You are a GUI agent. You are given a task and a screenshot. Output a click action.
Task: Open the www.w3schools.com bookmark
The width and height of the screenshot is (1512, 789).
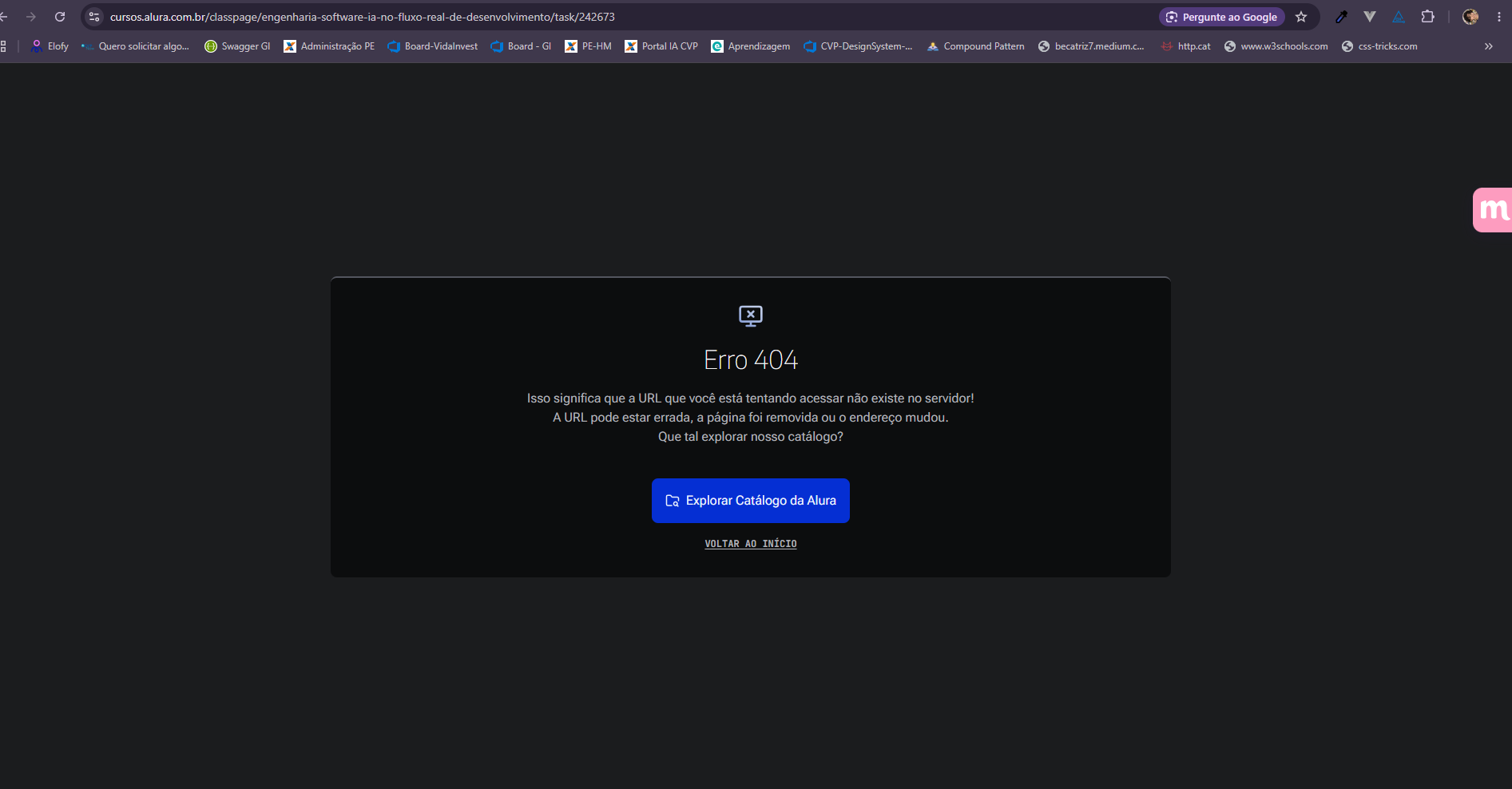pyautogui.click(x=1276, y=46)
